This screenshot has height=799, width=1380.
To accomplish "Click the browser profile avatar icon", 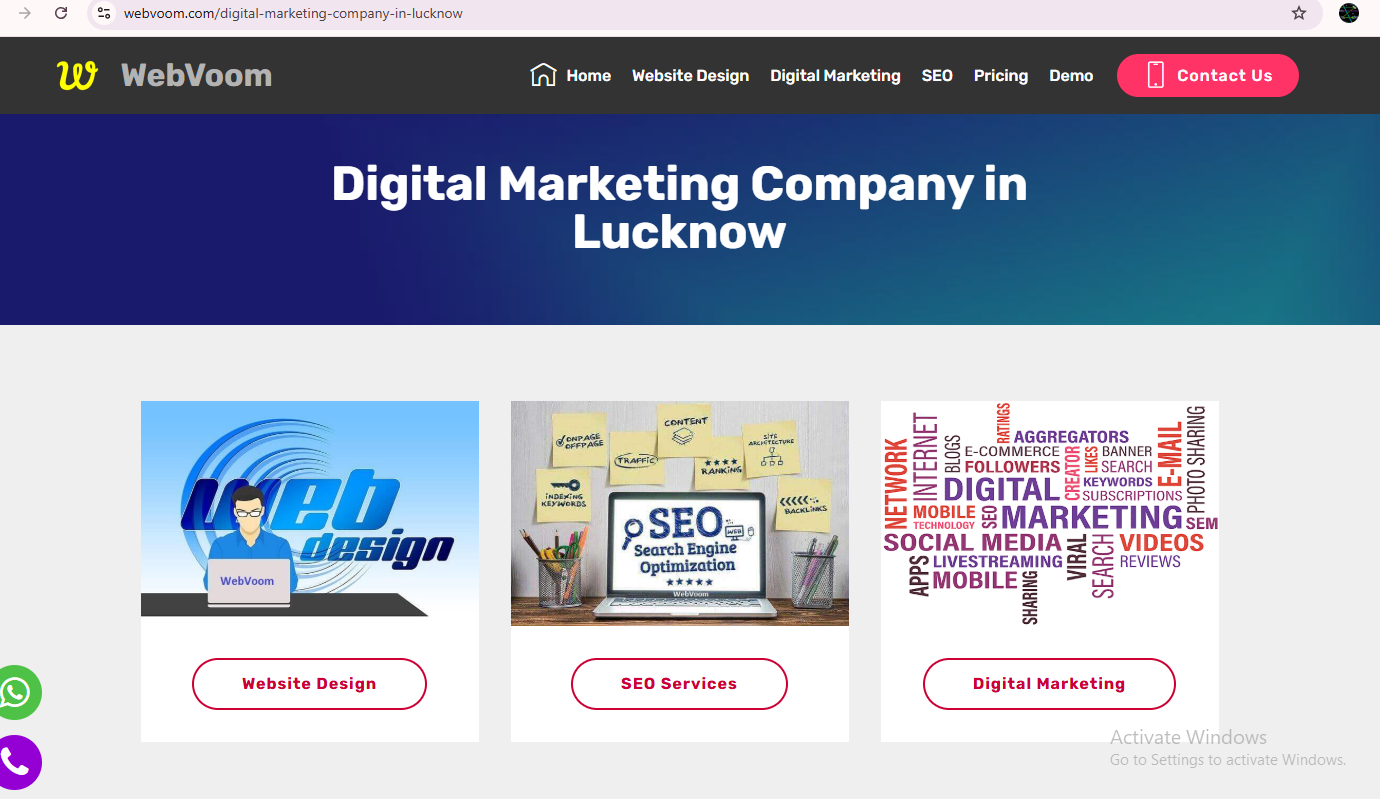I will 1349,13.
